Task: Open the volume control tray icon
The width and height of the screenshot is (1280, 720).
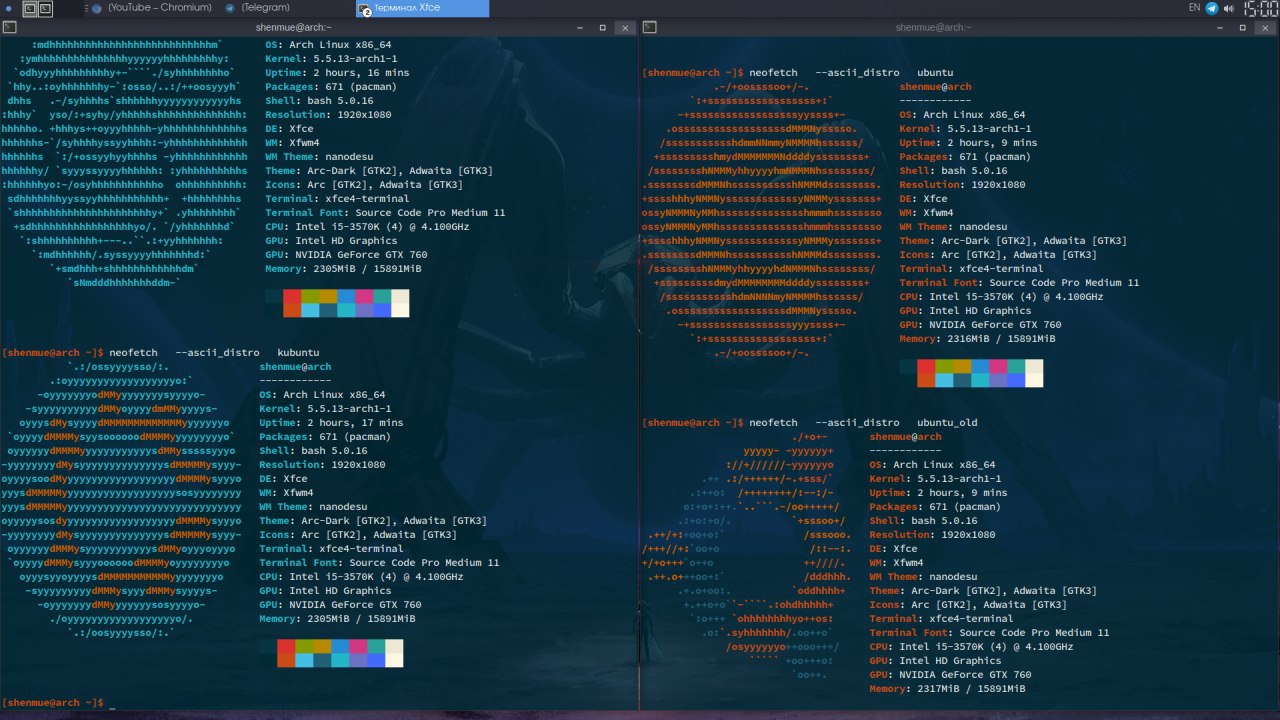Action: click(x=1228, y=8)
